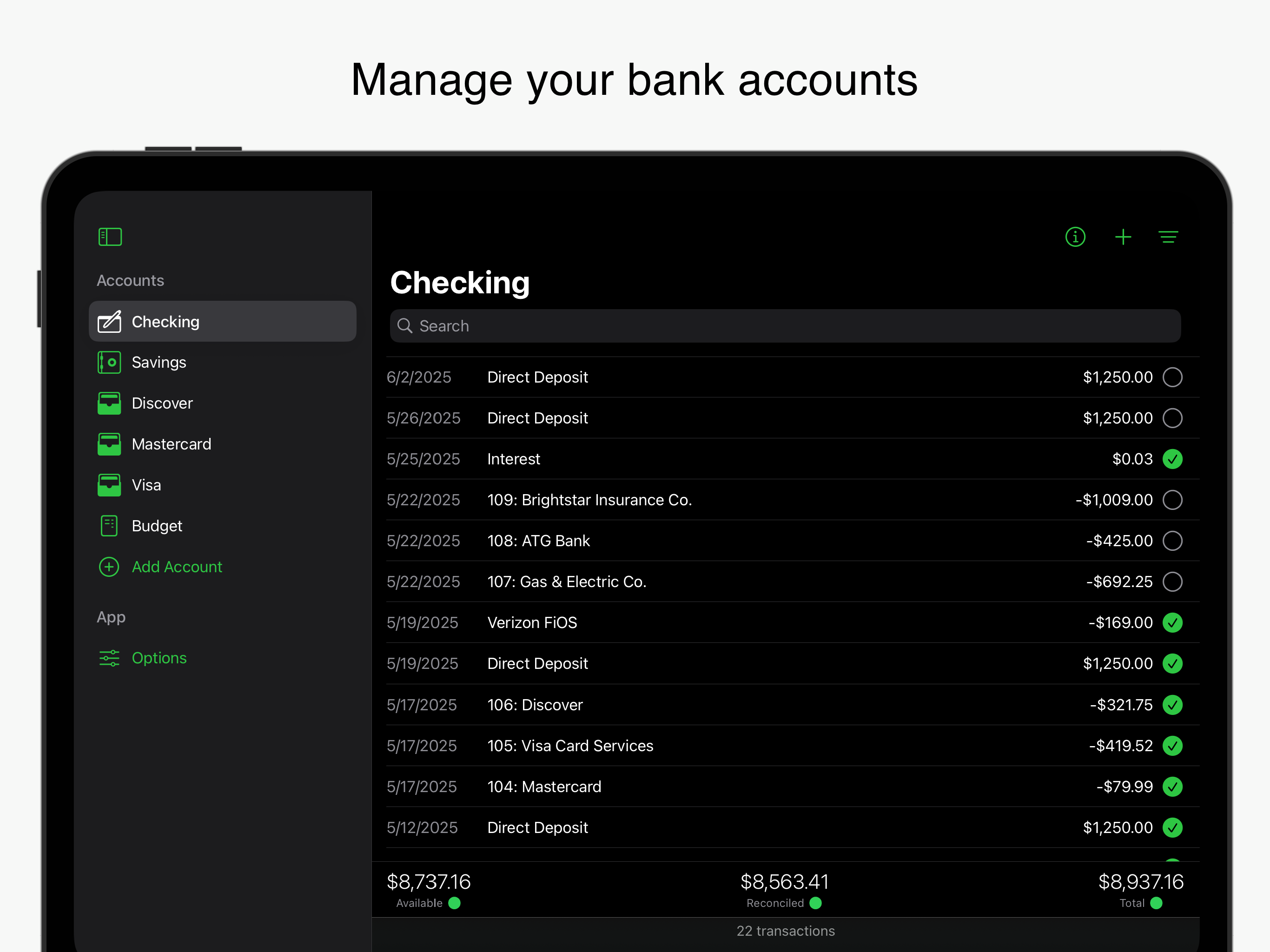Click the 22 transactions status text

(x=786, y=931)
